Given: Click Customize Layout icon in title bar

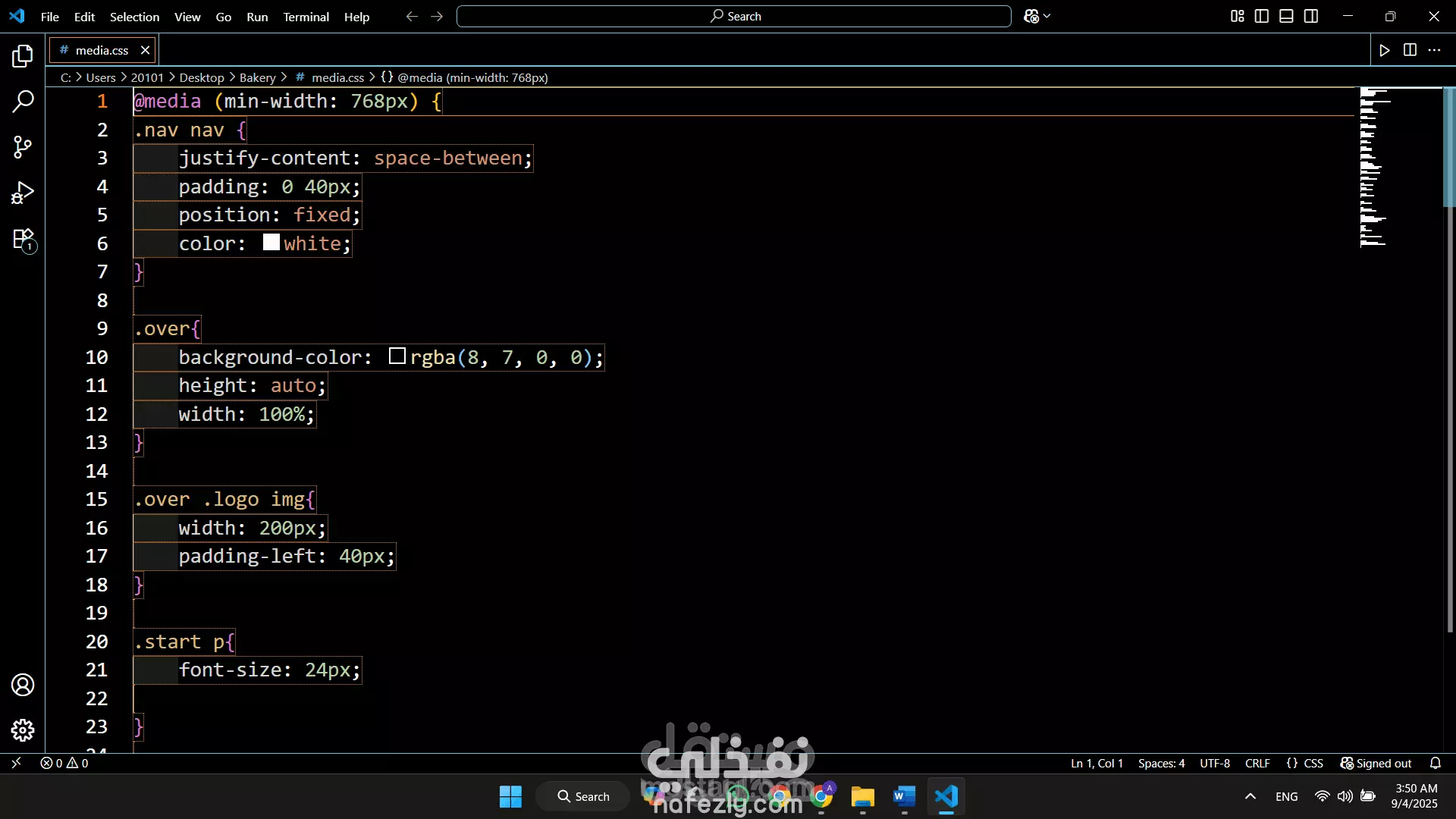Looking at the screenshot, I should point(1238,16).
